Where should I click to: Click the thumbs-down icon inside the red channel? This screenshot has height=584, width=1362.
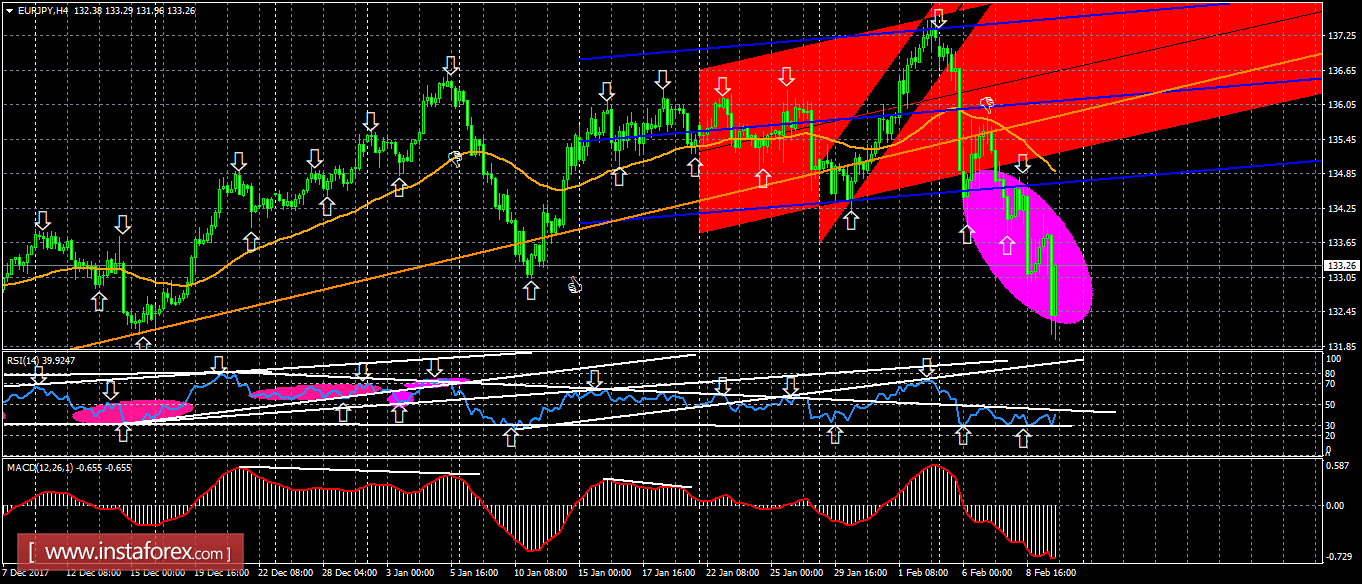click(x=987, y=103)
